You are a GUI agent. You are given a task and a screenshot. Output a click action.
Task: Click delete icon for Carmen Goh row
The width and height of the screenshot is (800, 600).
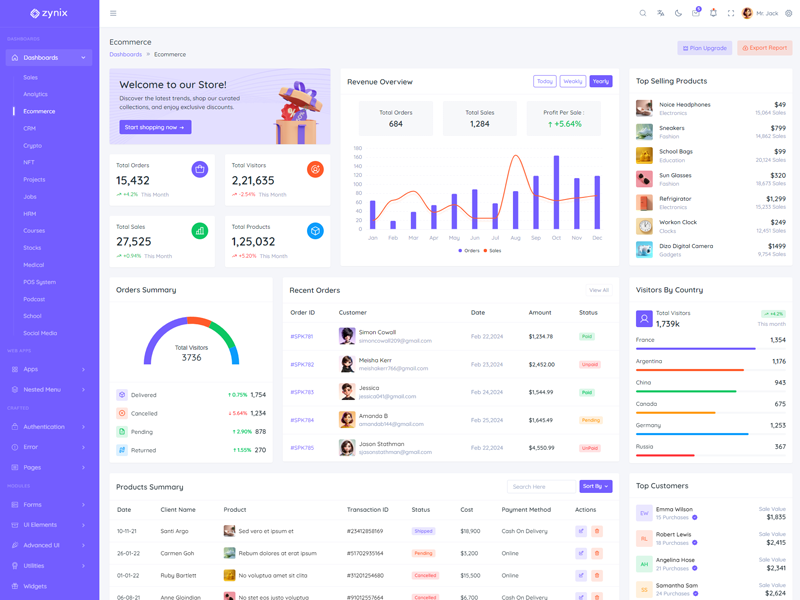[597, 553]
